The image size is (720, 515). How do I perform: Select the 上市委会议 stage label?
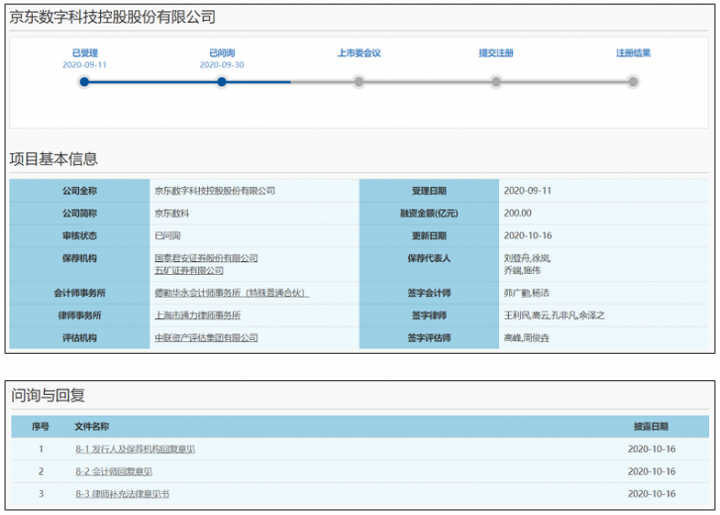359,53
